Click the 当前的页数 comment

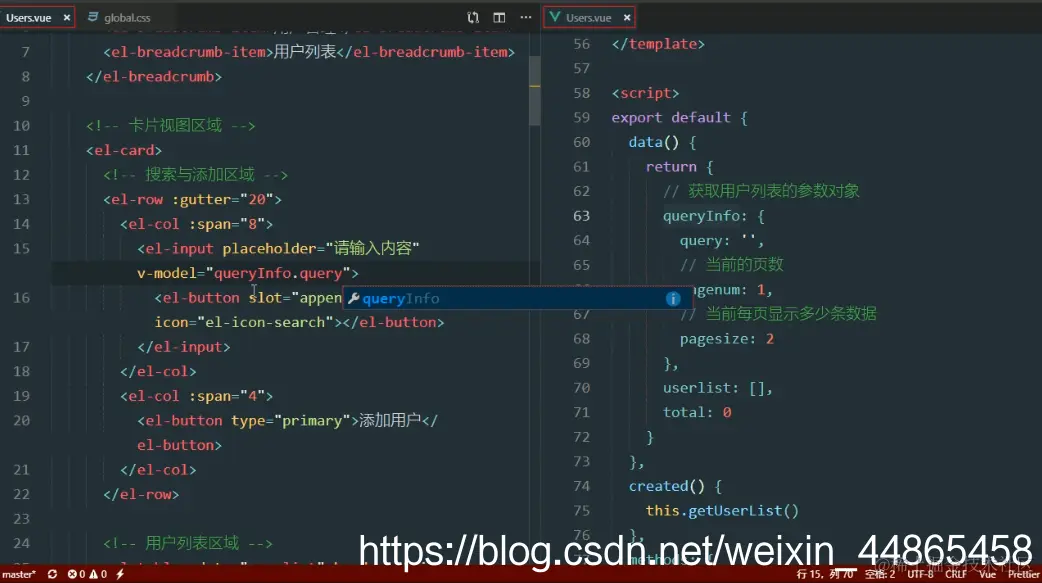pos(732,265)
